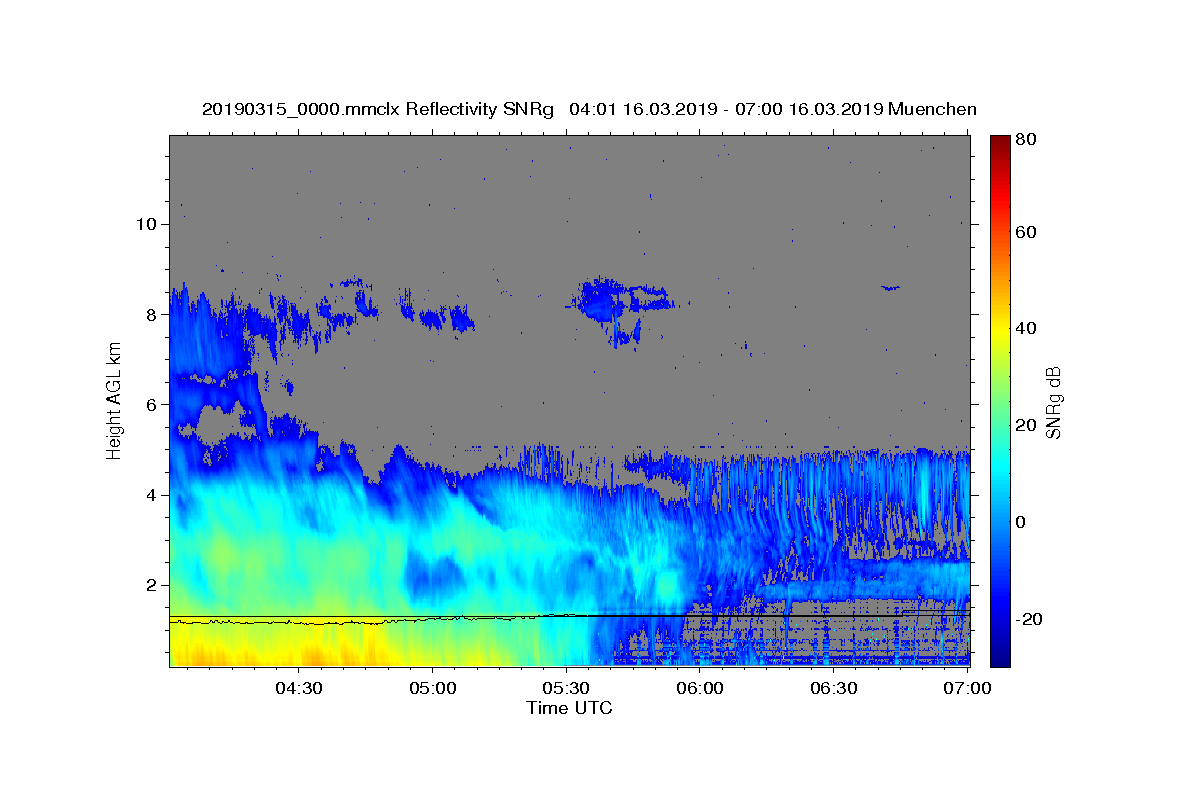Click the 05:30 time tick label
This screenshot has height=800, width=1200.
pyautogui.click(x=566, y=688)
